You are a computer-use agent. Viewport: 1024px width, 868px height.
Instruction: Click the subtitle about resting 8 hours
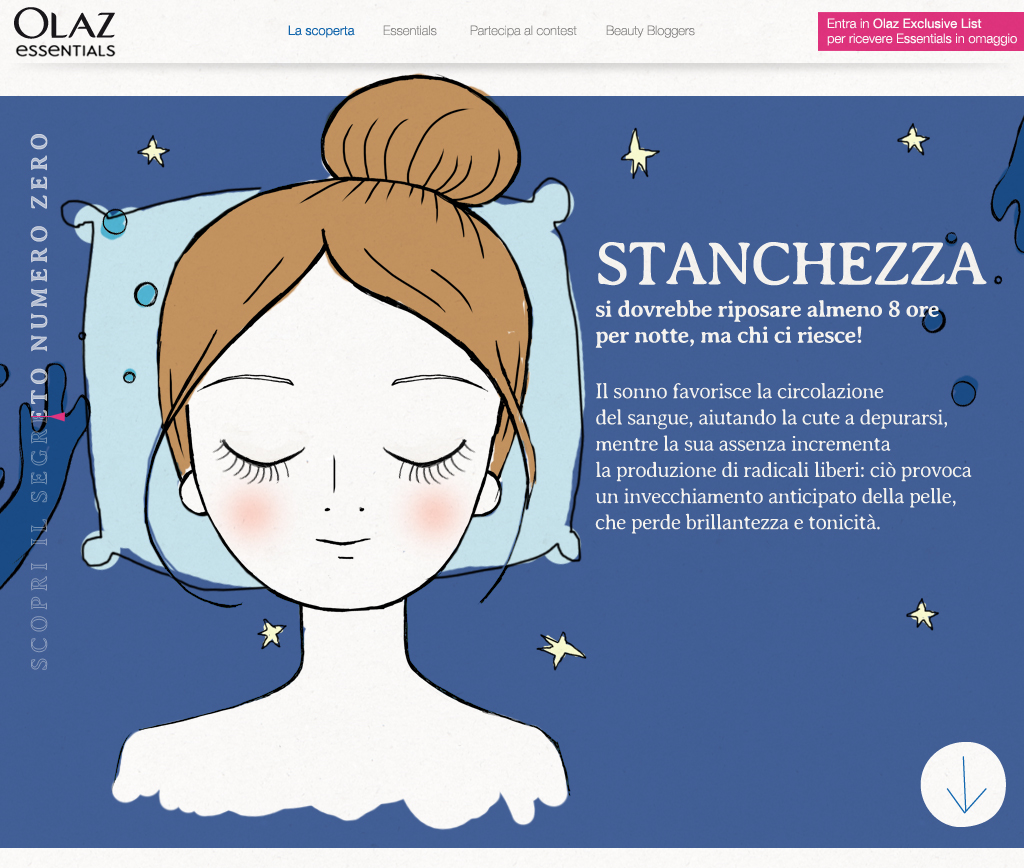(x=767, y=322)
